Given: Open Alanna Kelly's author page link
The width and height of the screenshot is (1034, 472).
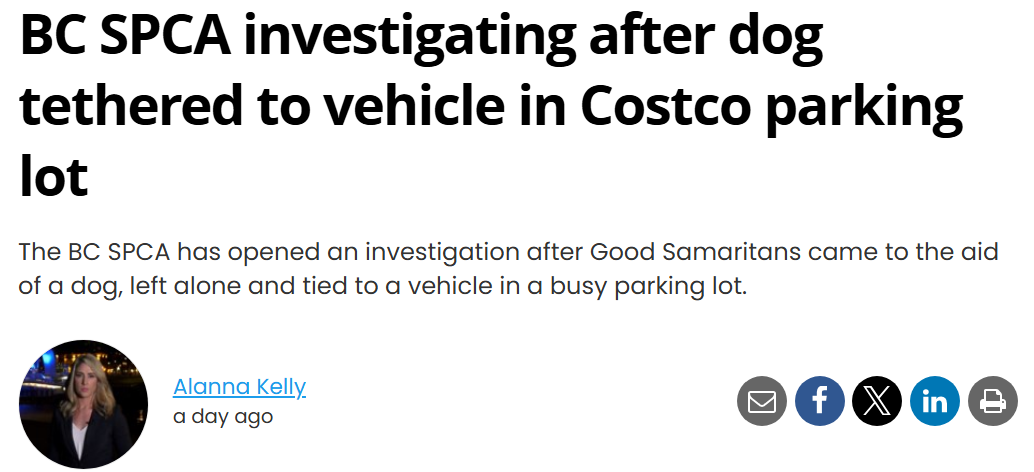Looking at the screenshot, I should tap(239, 387).
